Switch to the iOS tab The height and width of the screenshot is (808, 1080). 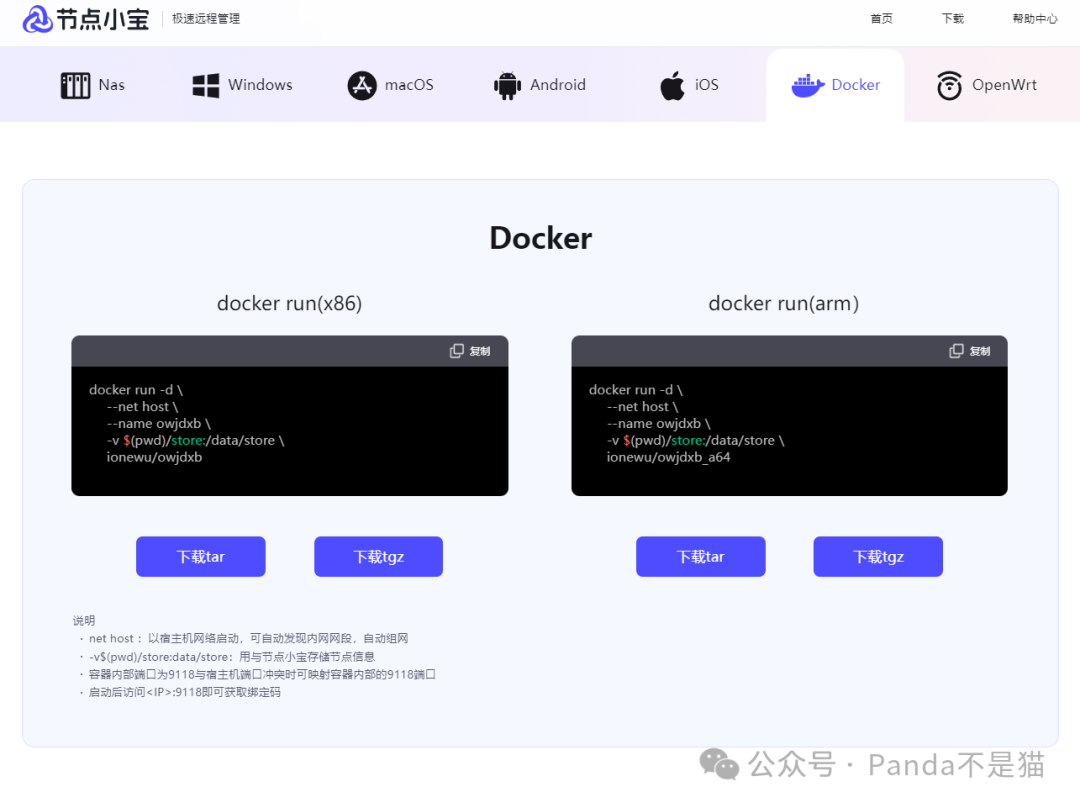[x=689, y=85]
